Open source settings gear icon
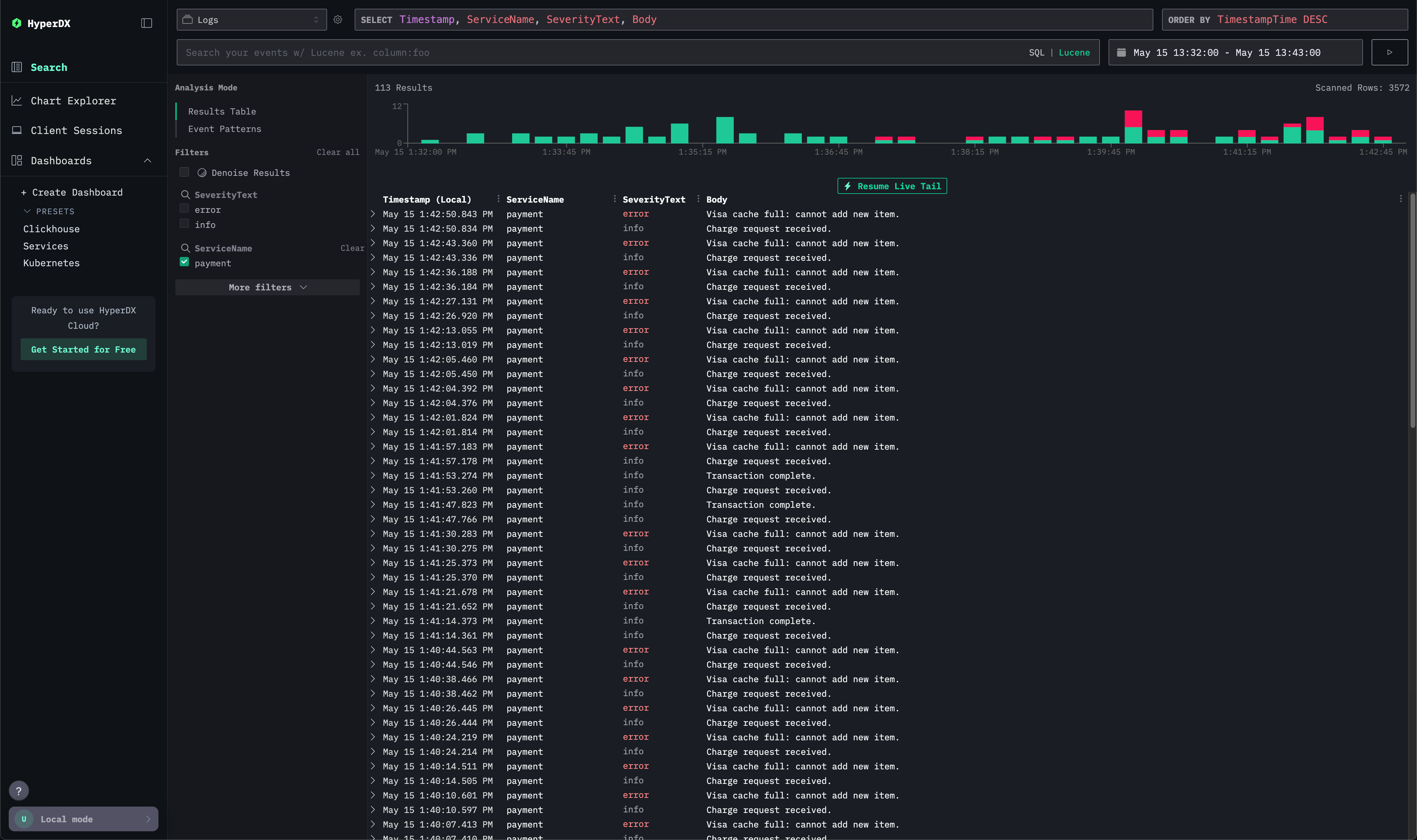 coord(338,20)
